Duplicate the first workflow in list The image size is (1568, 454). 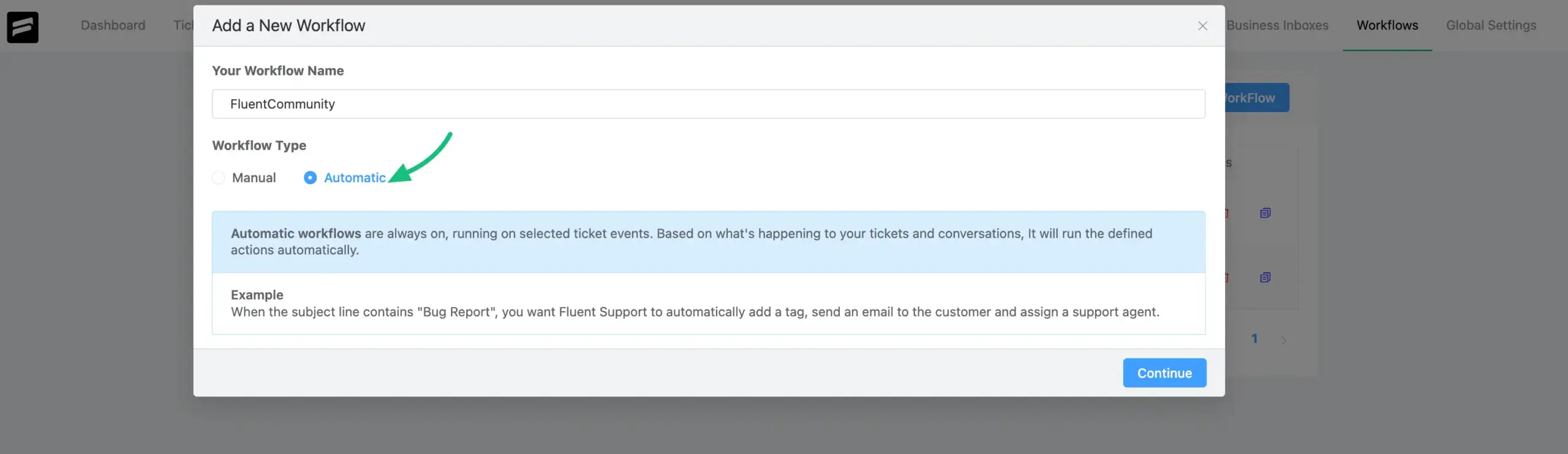1265,213
